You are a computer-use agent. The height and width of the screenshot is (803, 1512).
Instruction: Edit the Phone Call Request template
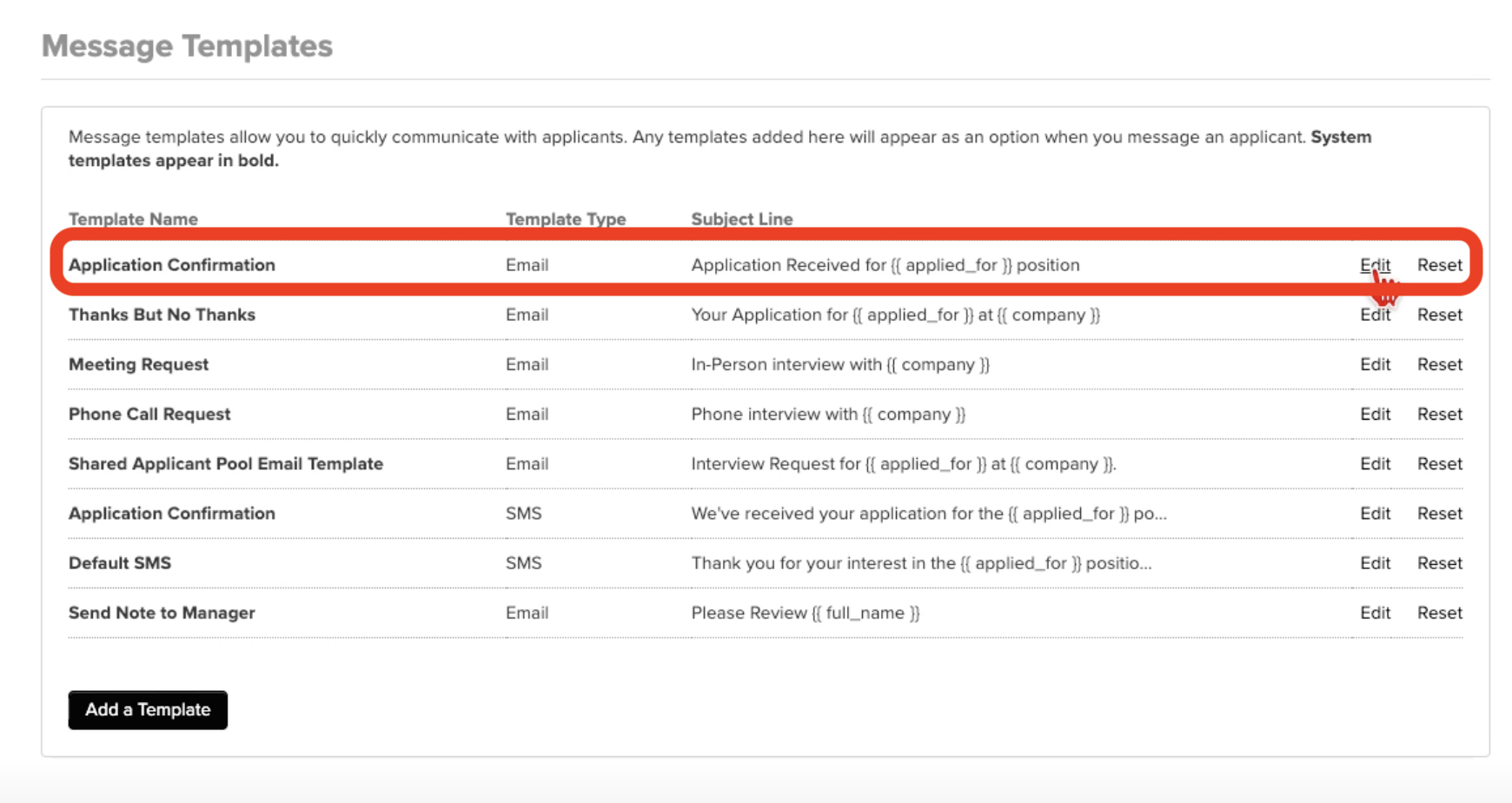click(x=1375, y=414)
